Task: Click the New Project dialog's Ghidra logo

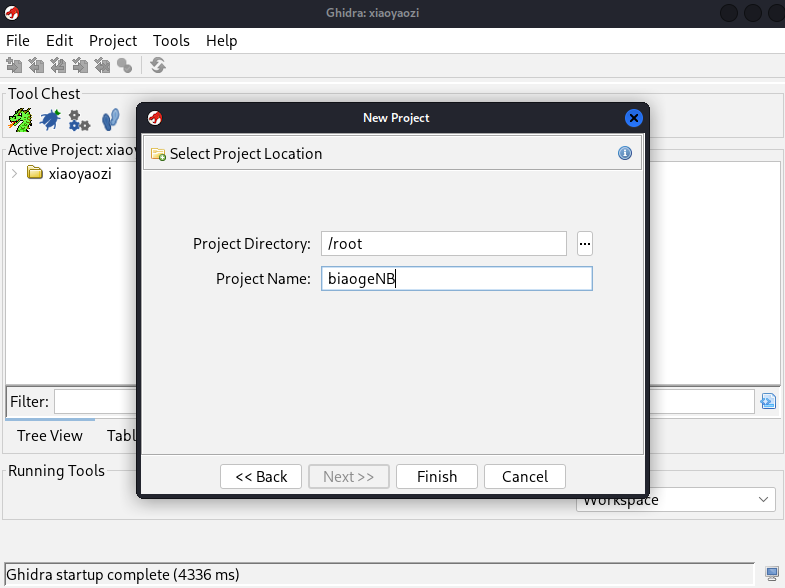Action: (155, 118)
